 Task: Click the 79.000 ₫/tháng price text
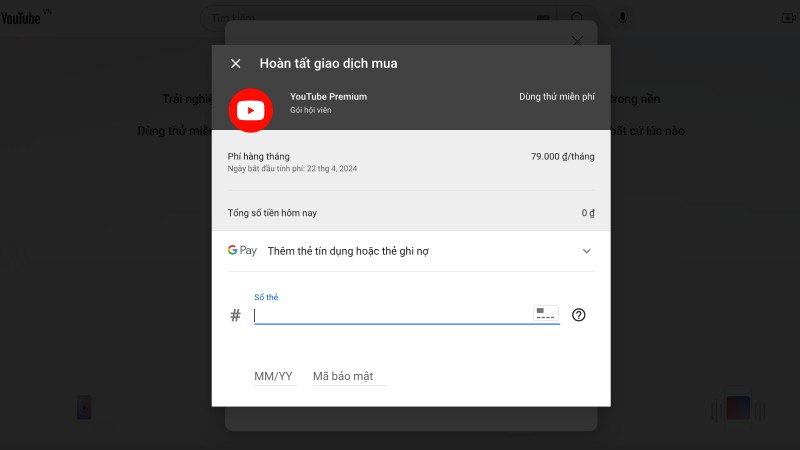pyautogui.click(x=562, y=157)
